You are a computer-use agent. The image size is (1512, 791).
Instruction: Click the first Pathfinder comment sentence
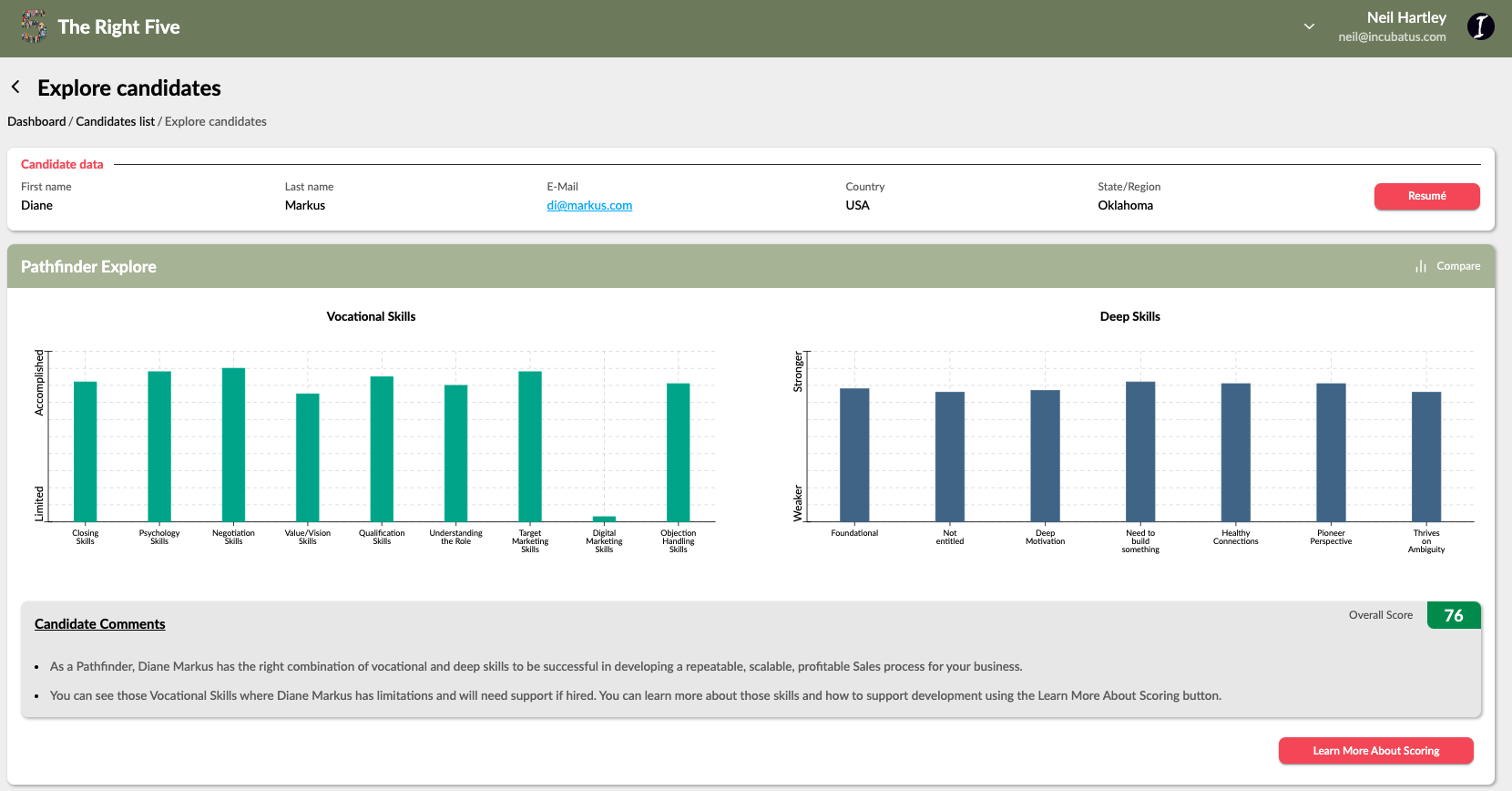coord(536,666)
